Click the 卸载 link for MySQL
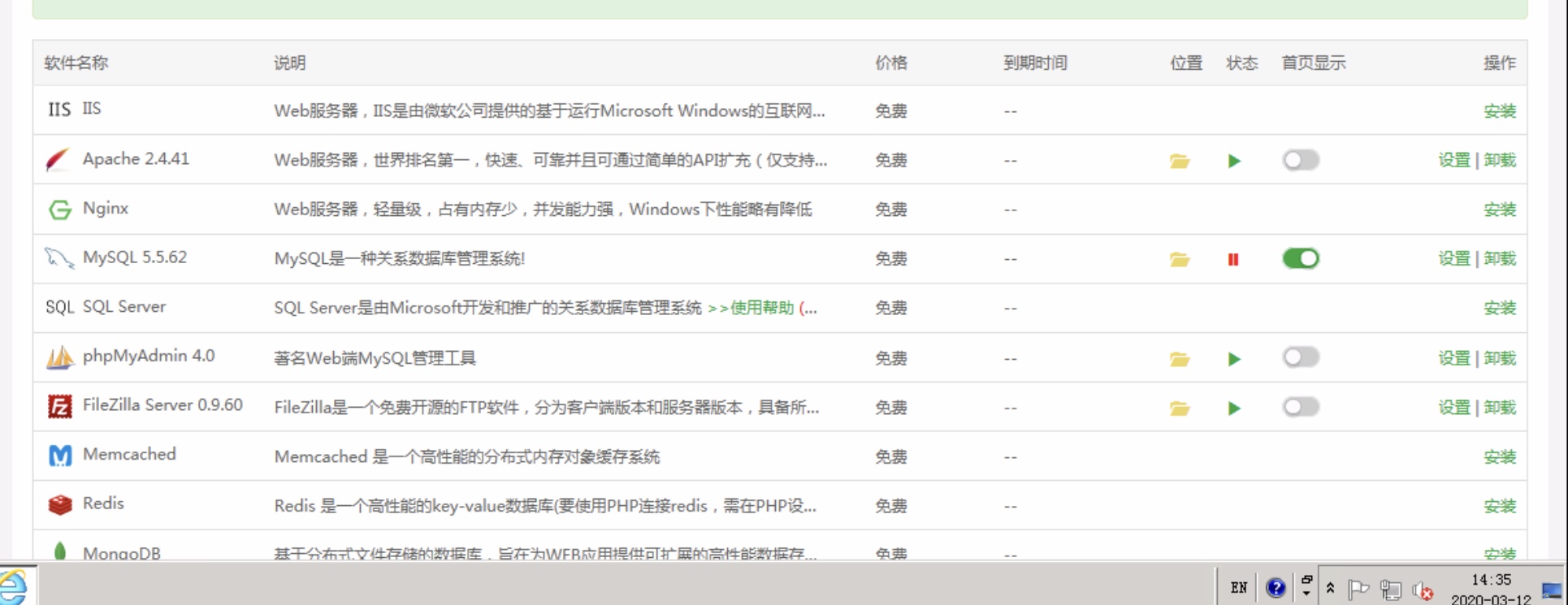This screenshot has width=1568, height=605. (x=1500, y=258)
